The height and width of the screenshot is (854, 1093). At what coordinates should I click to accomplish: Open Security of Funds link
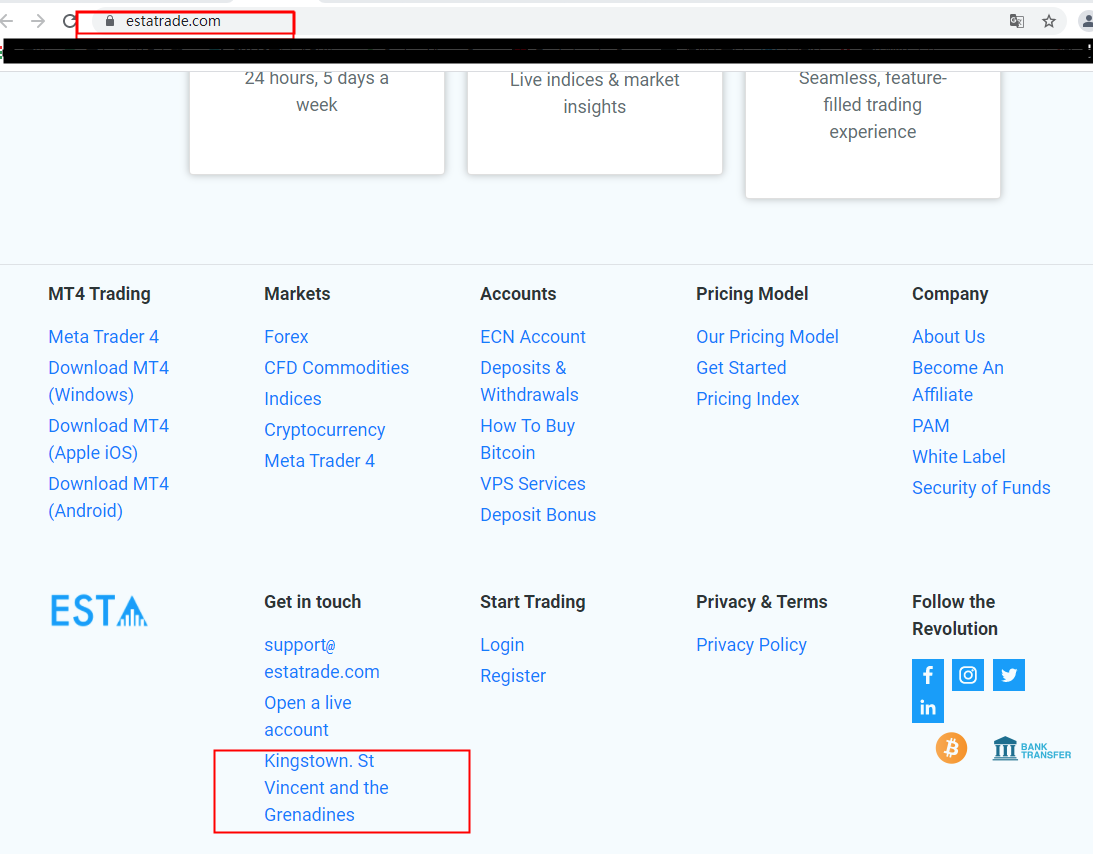pos(981,488)
